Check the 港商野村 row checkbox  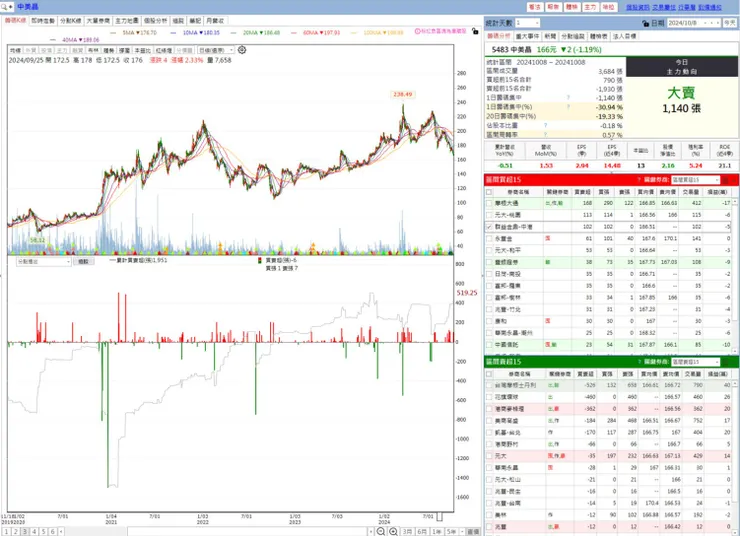coord(489,444)
